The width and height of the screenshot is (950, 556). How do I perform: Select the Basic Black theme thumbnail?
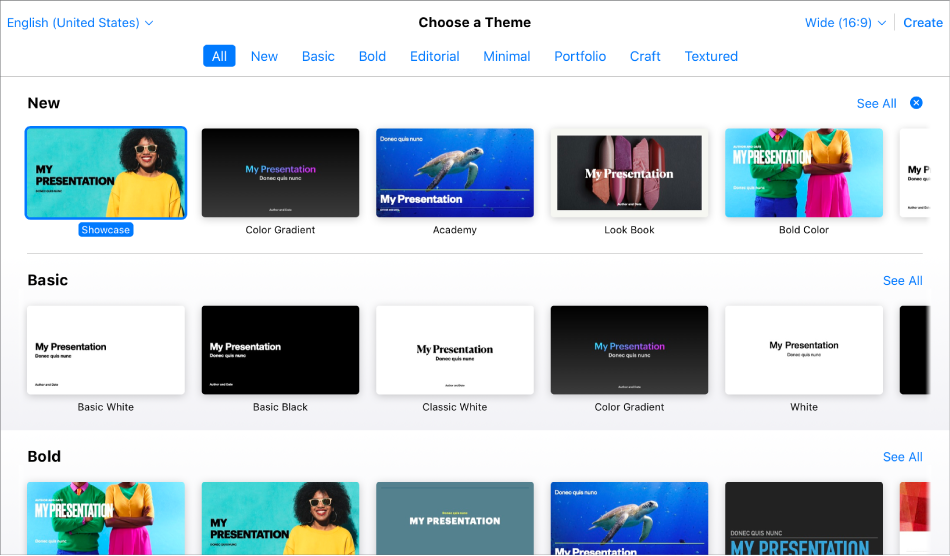click(x=281, y=350)
